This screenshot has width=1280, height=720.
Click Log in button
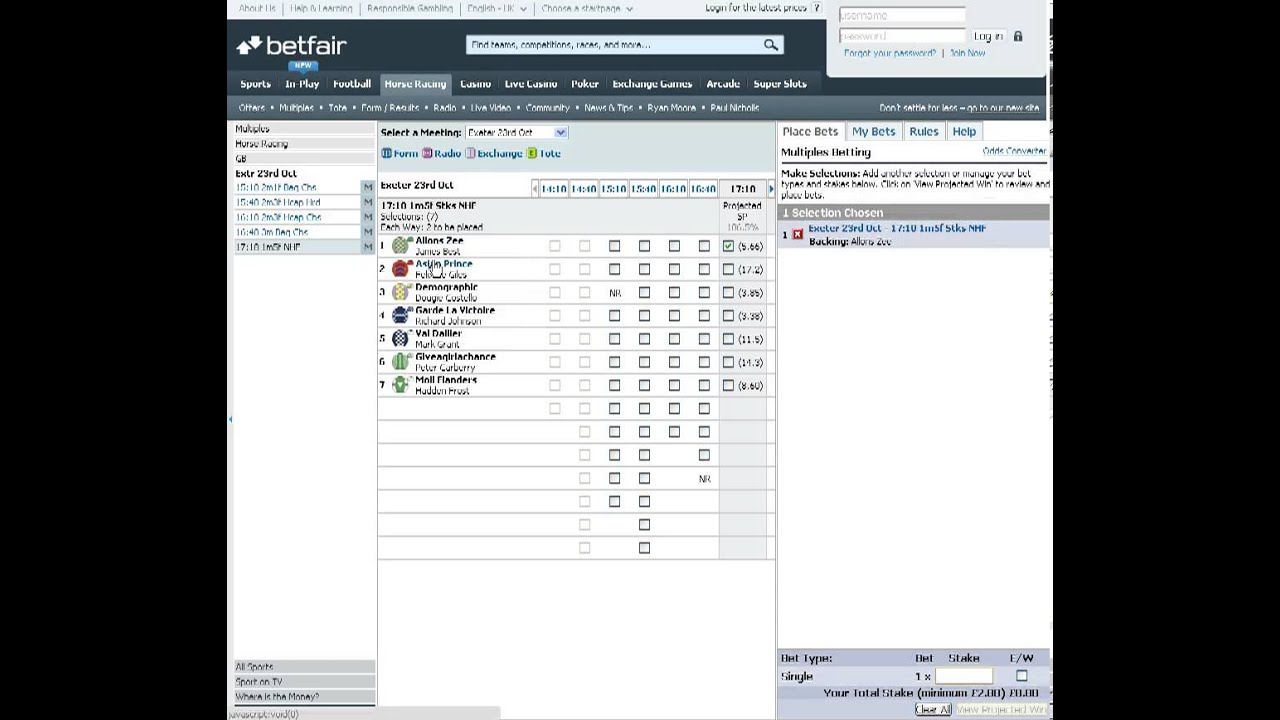point(988,36)
